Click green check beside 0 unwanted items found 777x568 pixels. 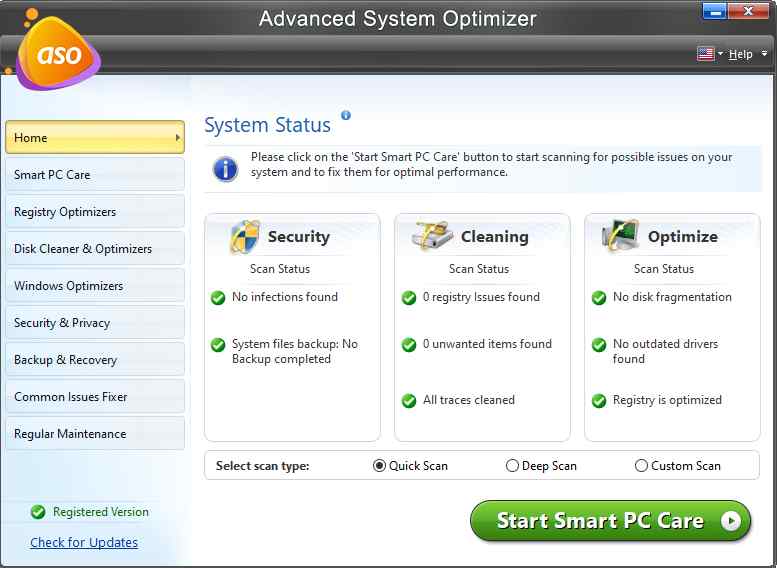click(x=409, y=344)
